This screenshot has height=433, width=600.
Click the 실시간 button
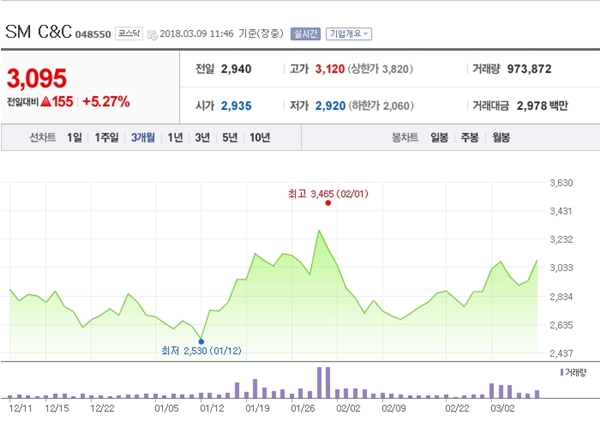305,34
